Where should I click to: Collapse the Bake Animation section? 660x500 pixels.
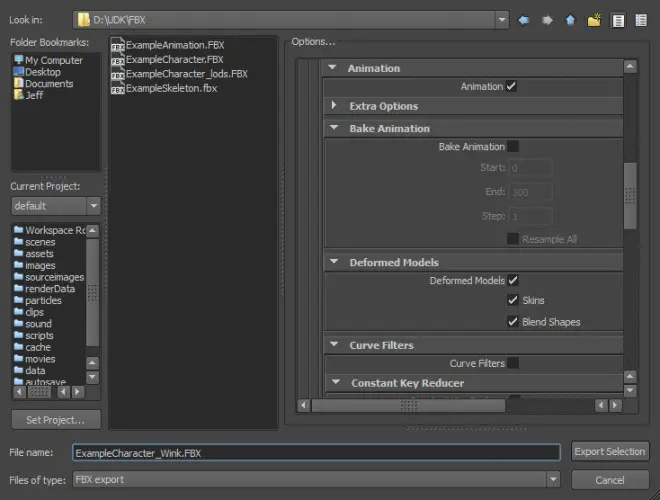tap(334, 128)
